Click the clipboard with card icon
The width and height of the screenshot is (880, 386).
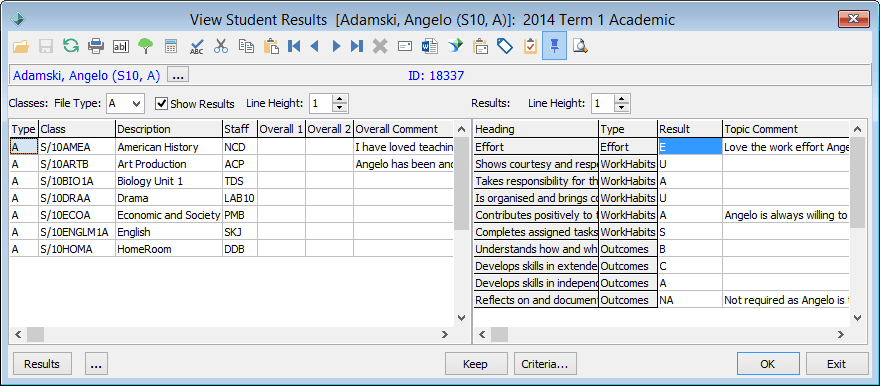[x=480, y=47]
